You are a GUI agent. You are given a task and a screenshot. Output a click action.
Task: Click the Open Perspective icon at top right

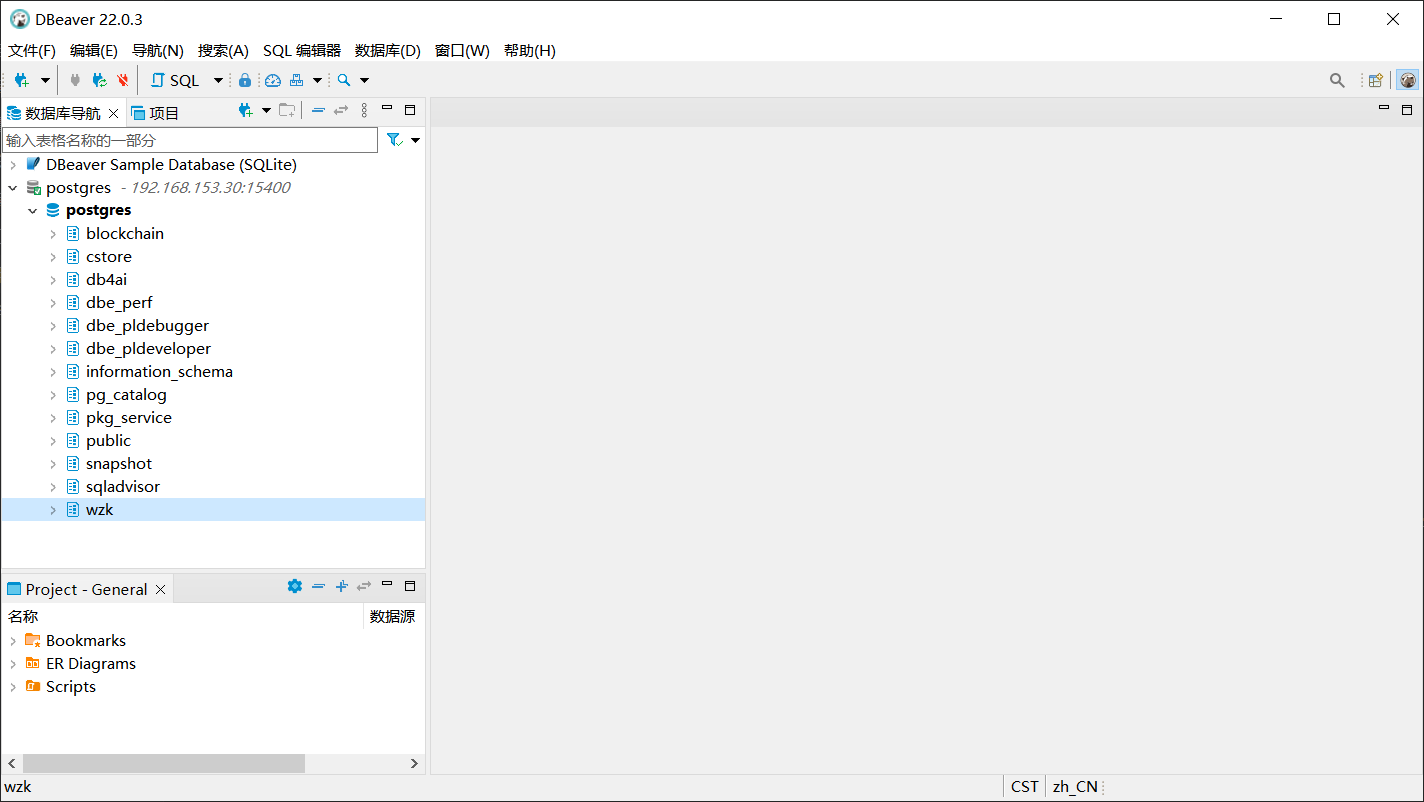pos(1376,80)
